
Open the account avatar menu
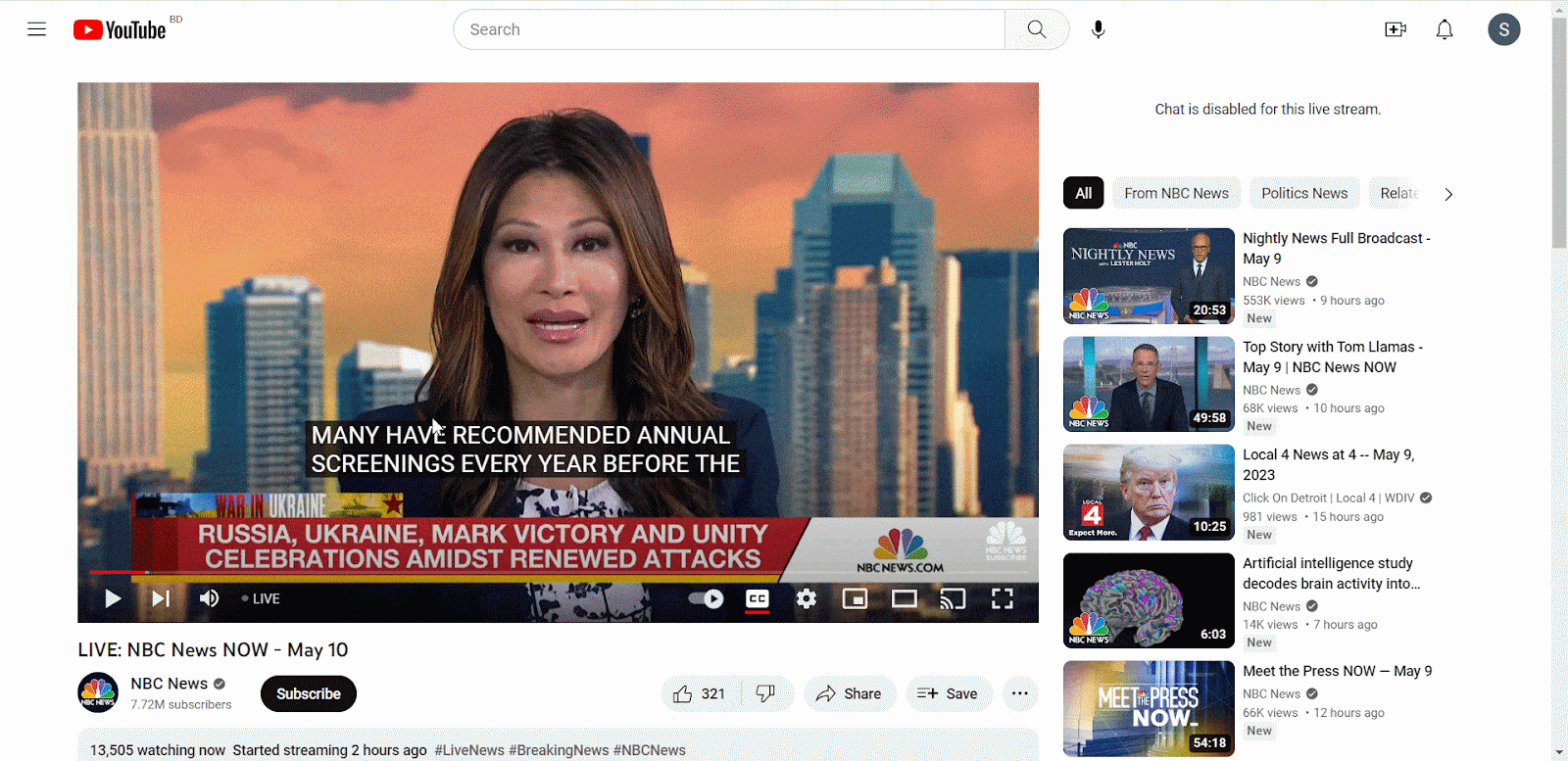pyautogui.click(x=1504, y=29)
